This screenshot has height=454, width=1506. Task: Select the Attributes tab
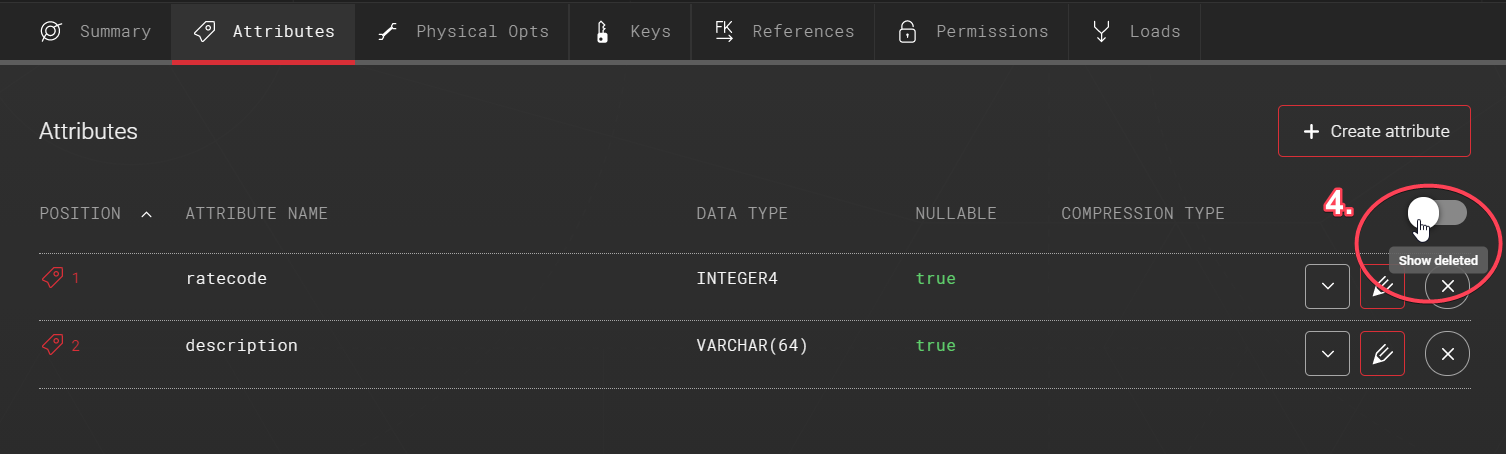(263, 31)
